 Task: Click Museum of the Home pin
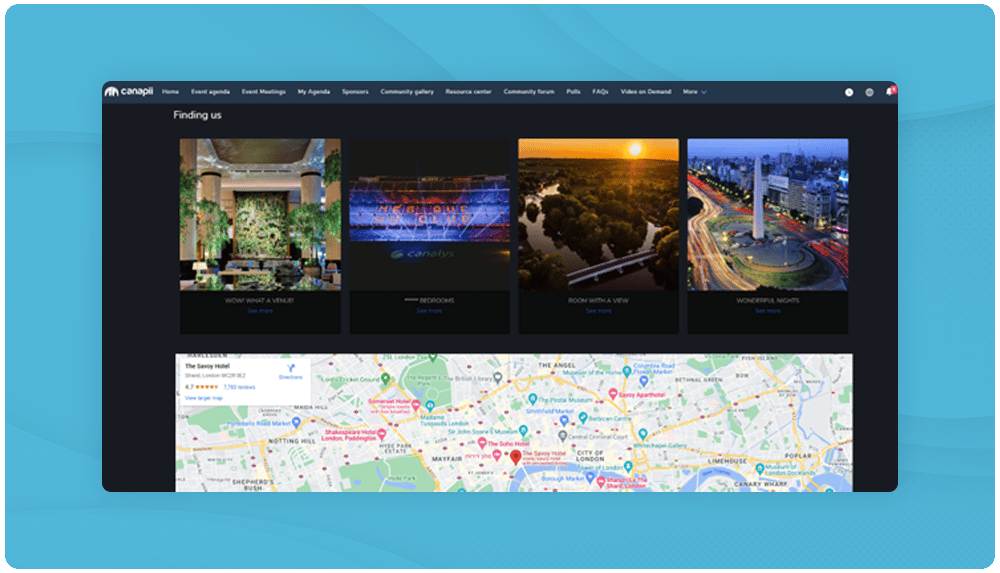click(627, 371)
